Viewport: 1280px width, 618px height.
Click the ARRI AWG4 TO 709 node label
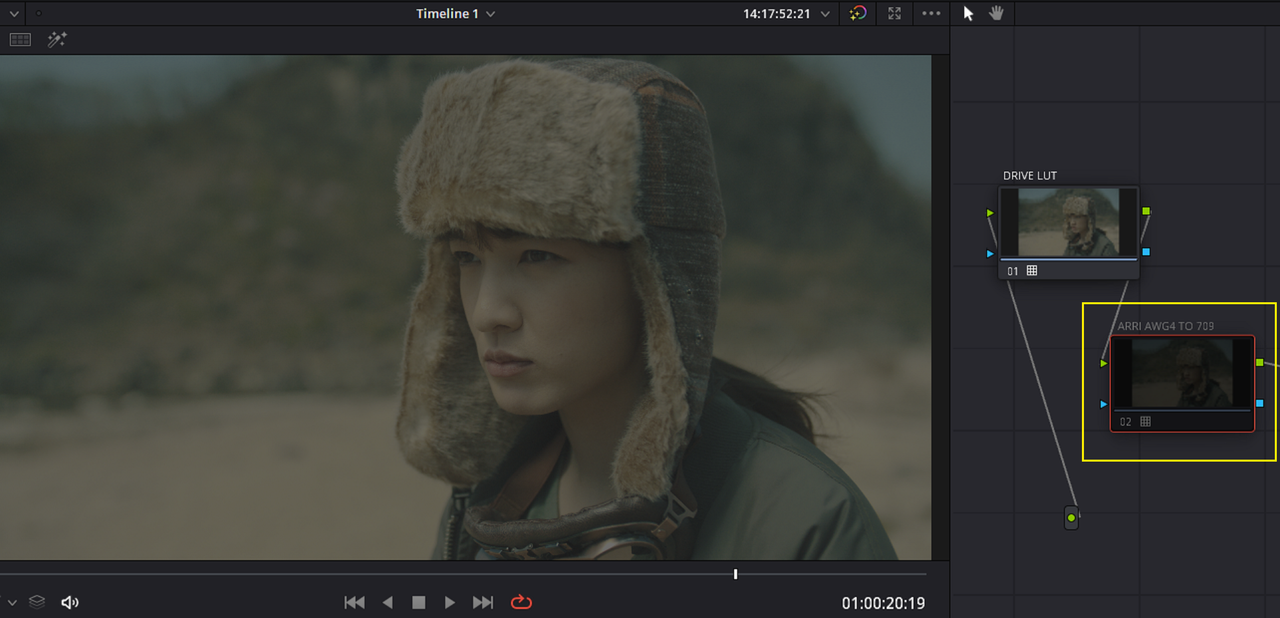coord(1168,326)
